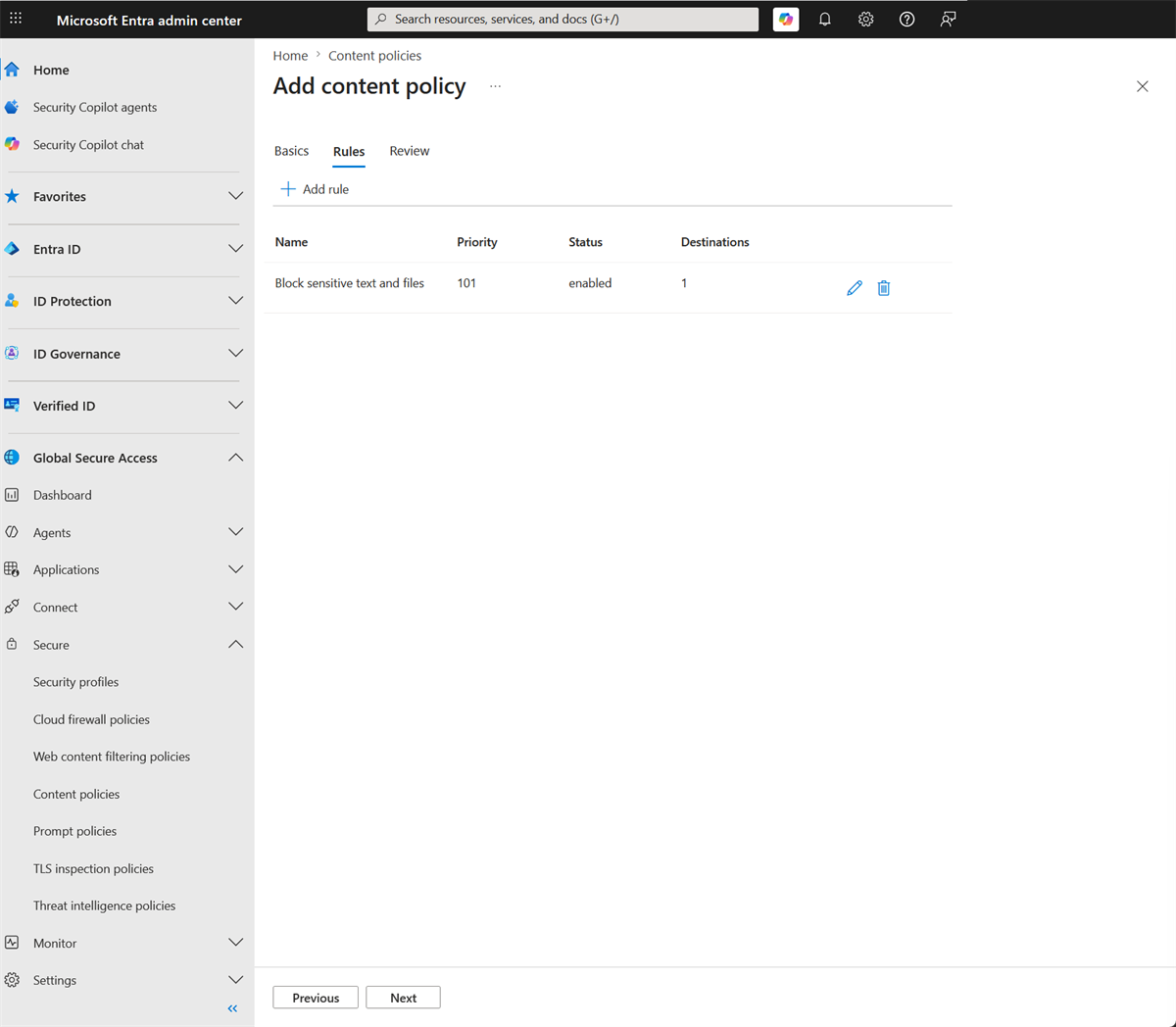Open the help question mark icon

pyautogui.click(x=907, y=19)
